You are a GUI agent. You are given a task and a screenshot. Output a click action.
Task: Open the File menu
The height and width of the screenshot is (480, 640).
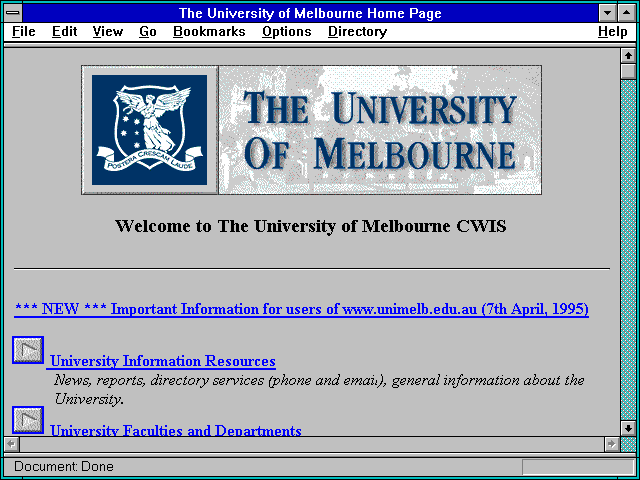pyautogui.click(x=24, y=32)
